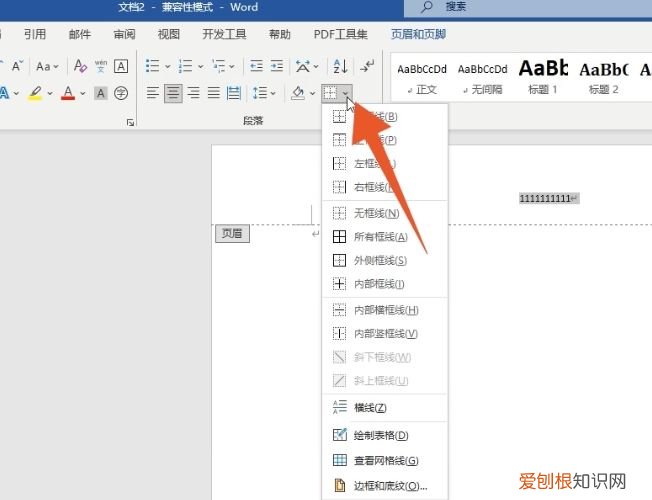Click the phonetic guide wén icon

[101, 66]
